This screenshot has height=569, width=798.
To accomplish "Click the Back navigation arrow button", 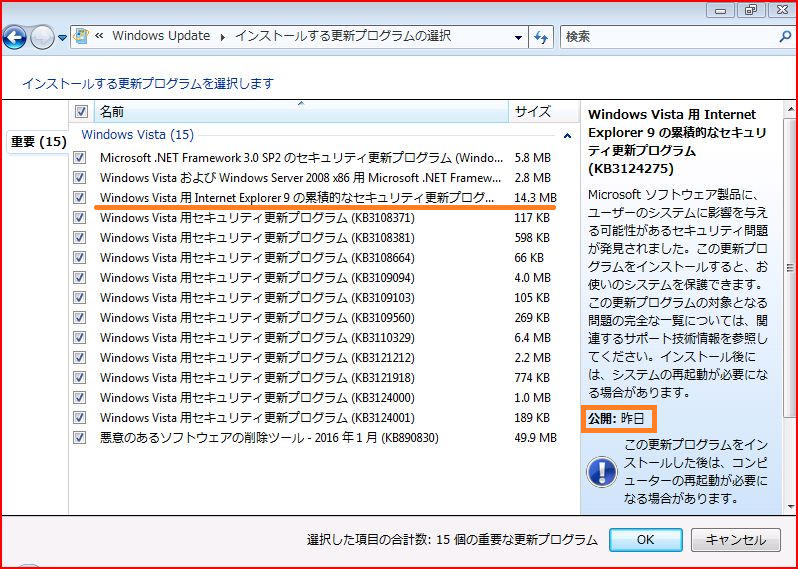I will pos(14,37).
